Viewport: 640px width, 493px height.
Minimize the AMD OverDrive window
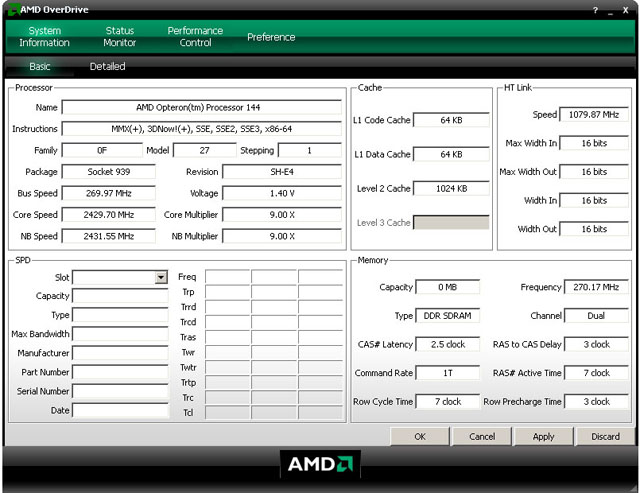pyautogui.click(x=611, y=11)
